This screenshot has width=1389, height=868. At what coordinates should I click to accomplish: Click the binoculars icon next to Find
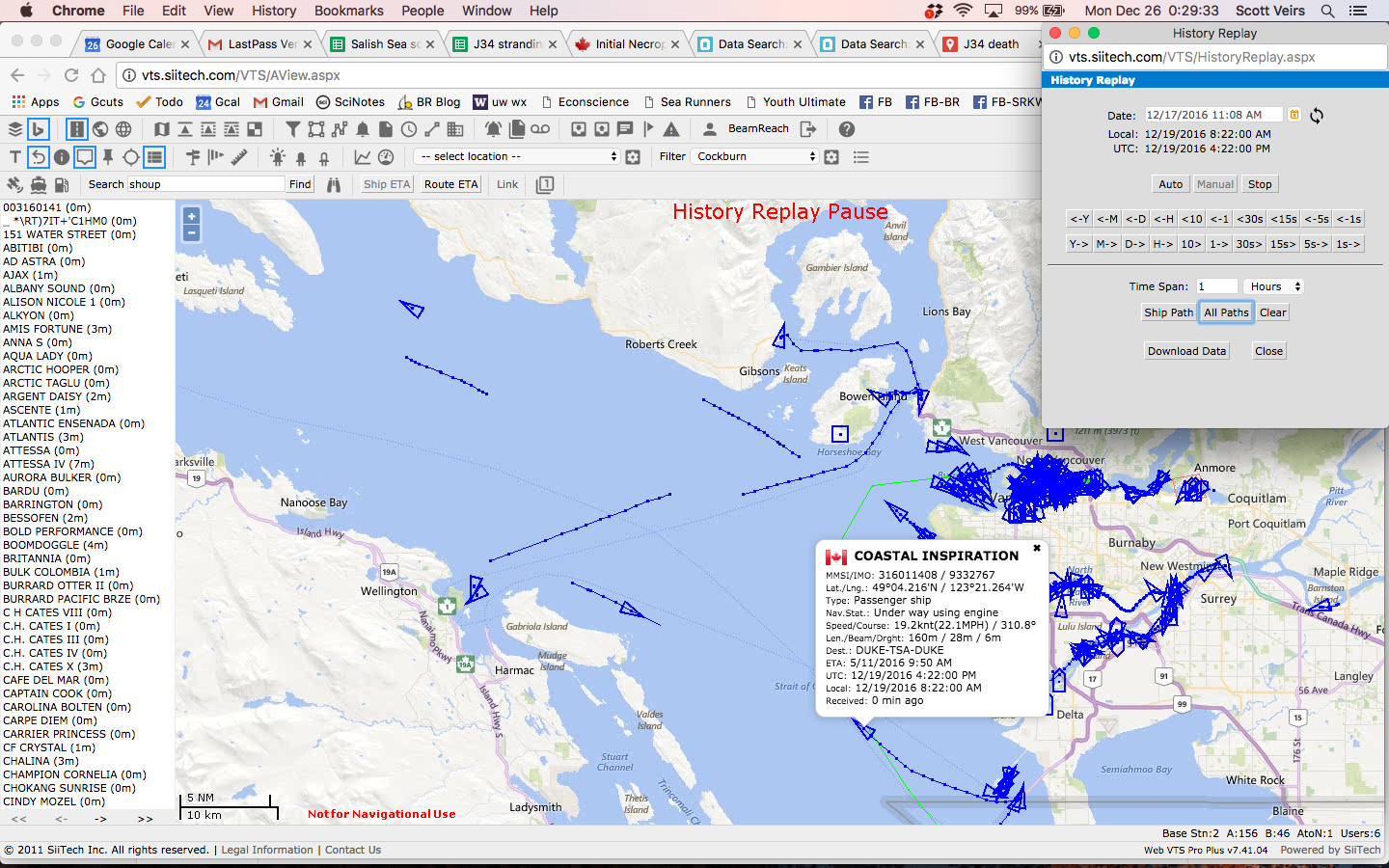334,184
